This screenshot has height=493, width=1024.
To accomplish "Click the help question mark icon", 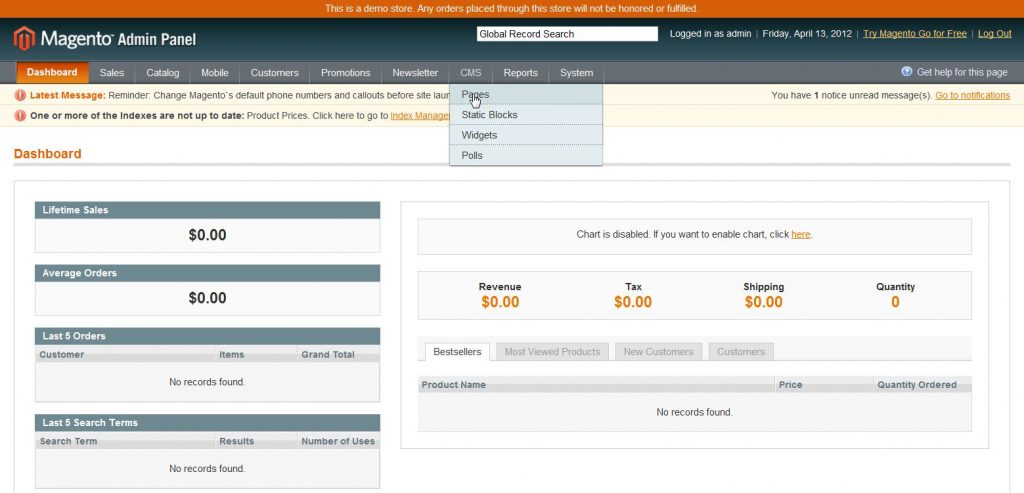I will [x=906, y=72].
